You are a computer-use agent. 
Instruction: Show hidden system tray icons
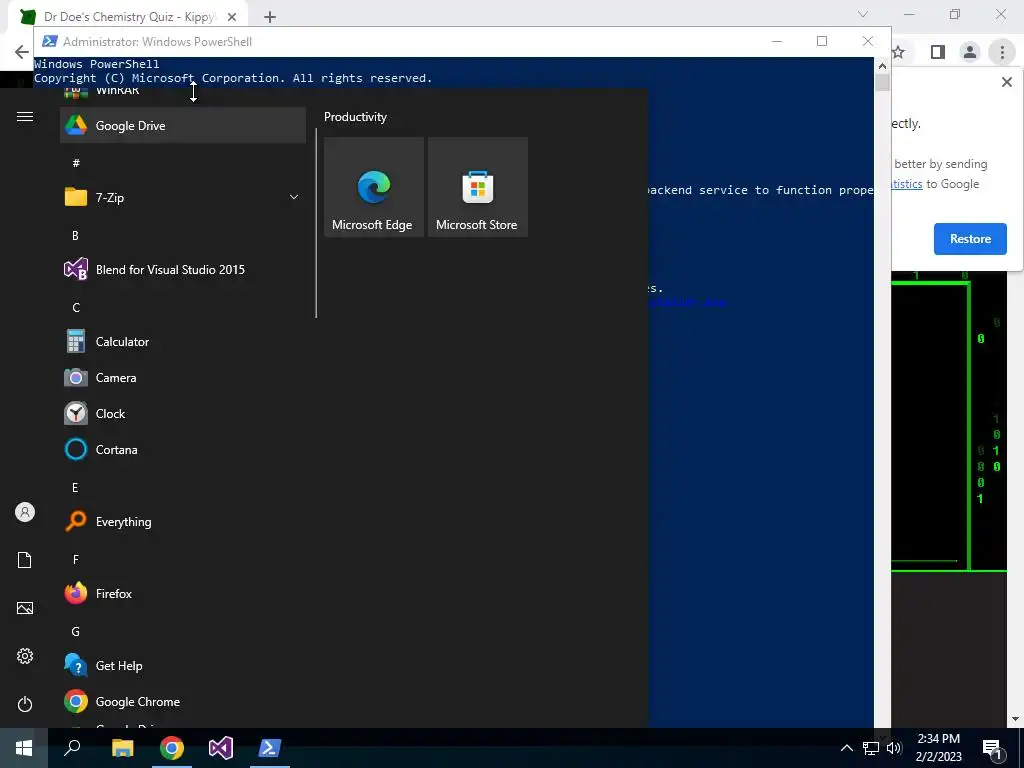click(846, 748)
